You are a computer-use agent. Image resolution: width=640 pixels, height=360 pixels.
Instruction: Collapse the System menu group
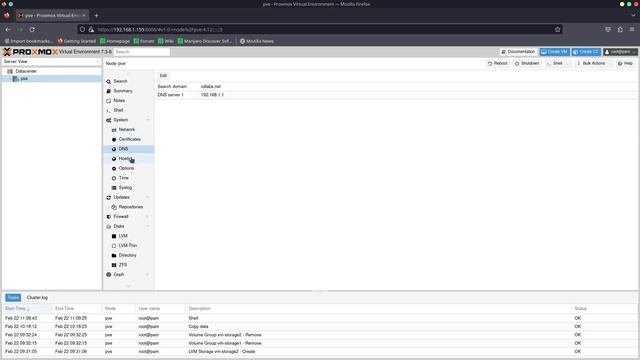[148, 120]
